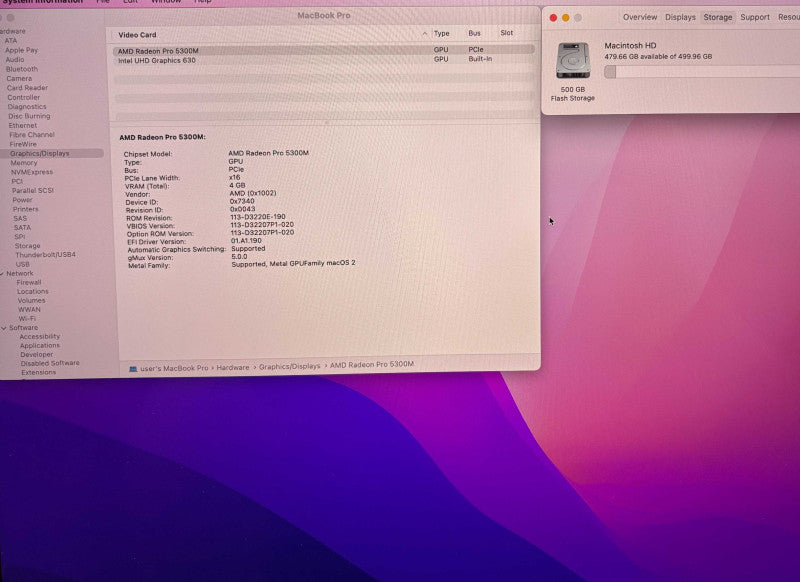Screen dimensions: 800x582
Task: Select Ethernet in the sidebar
Action: click(x=23, y=125)
